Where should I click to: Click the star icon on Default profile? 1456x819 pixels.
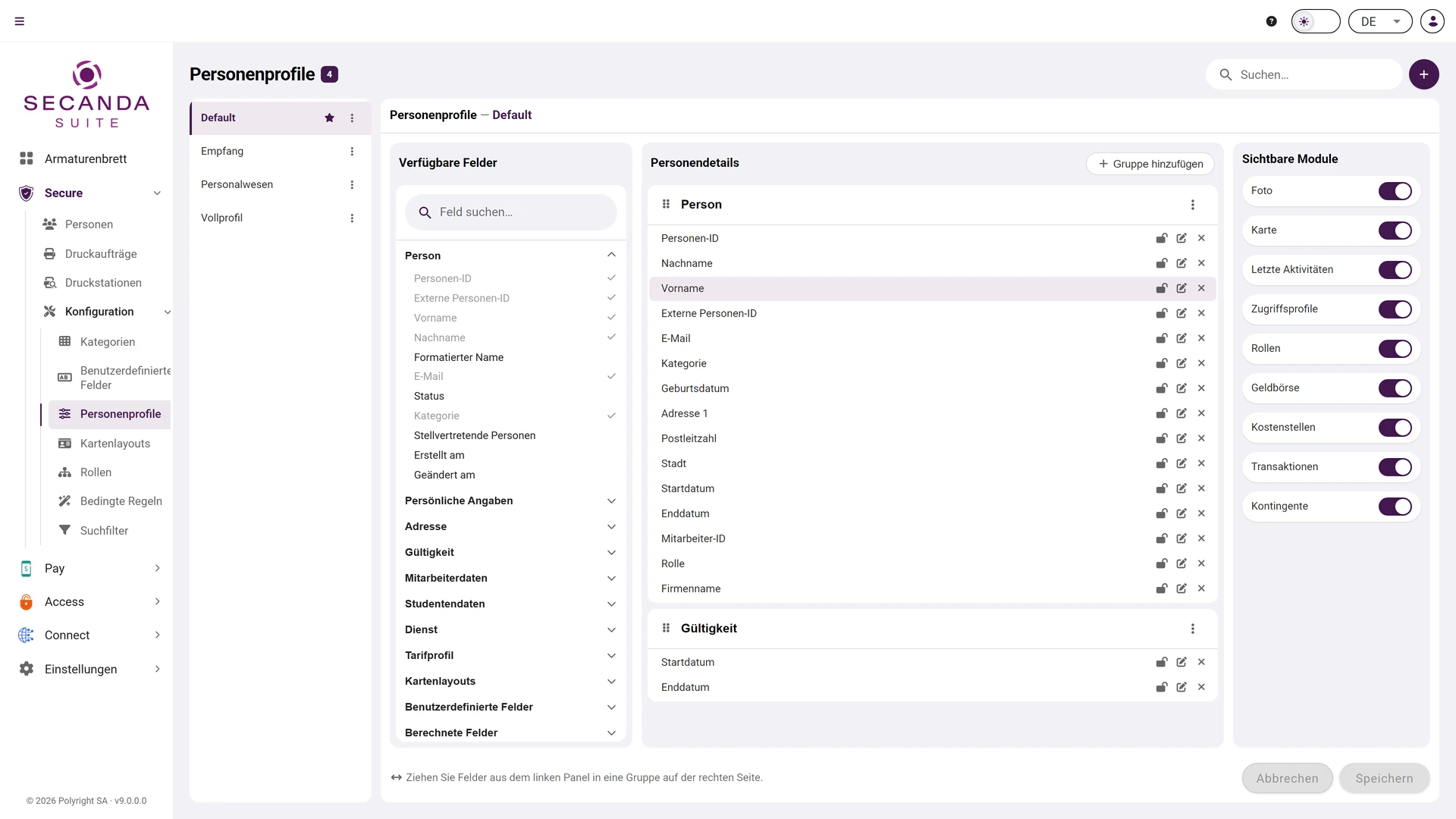click(x=329, y=118)
